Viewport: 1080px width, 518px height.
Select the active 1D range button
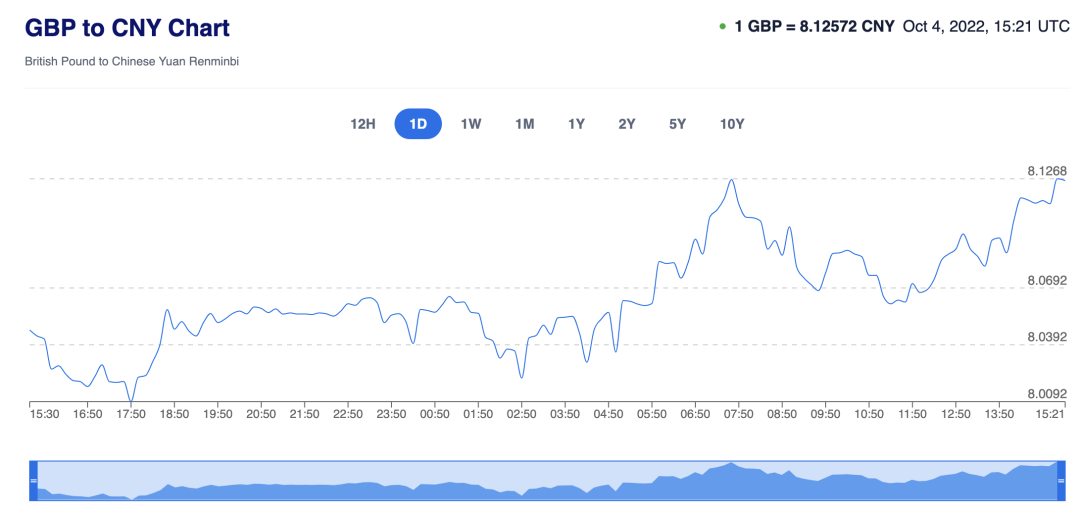(418, 124)
